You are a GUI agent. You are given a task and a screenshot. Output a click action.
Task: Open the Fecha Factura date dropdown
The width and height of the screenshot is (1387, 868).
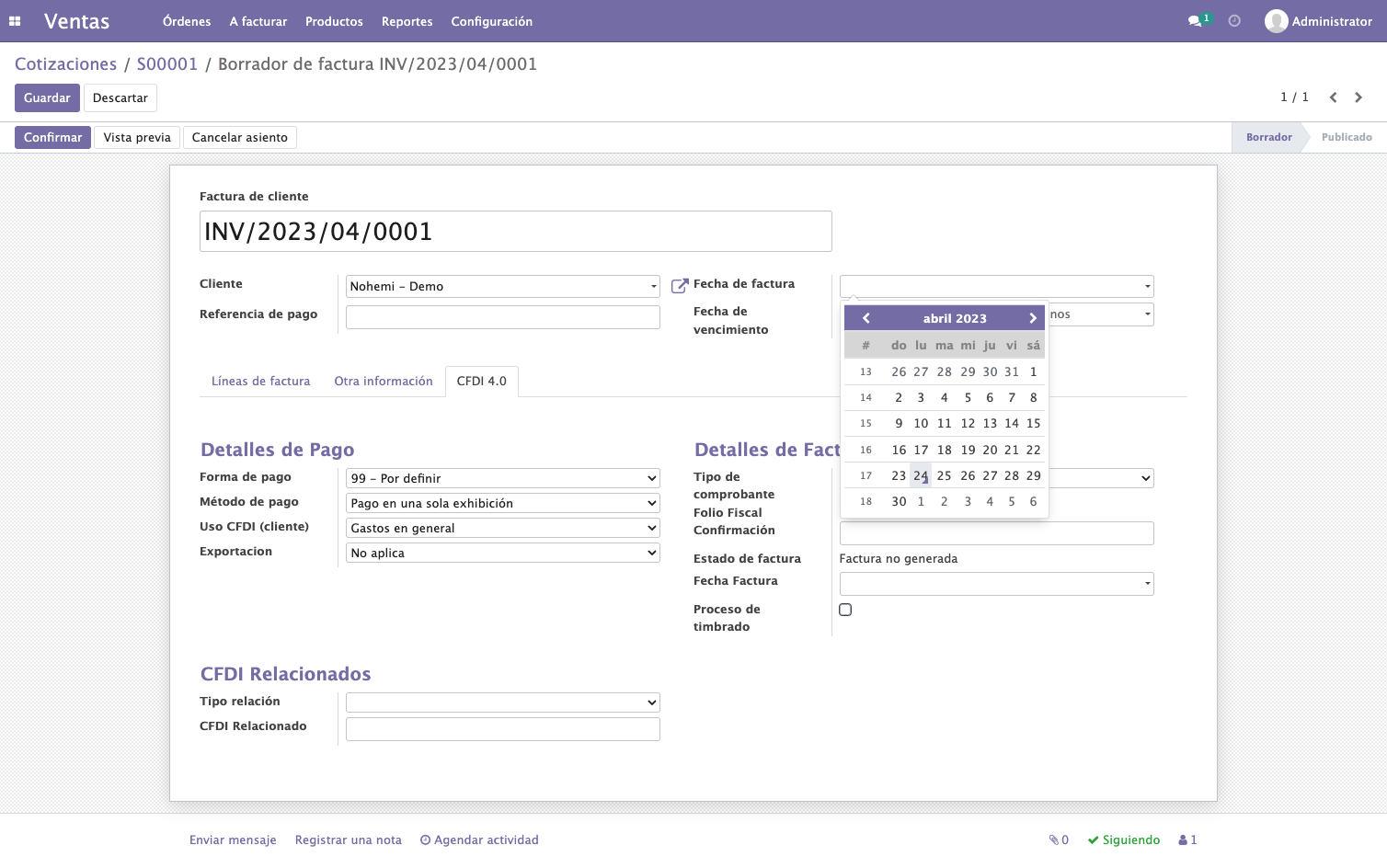pos(997,584)
